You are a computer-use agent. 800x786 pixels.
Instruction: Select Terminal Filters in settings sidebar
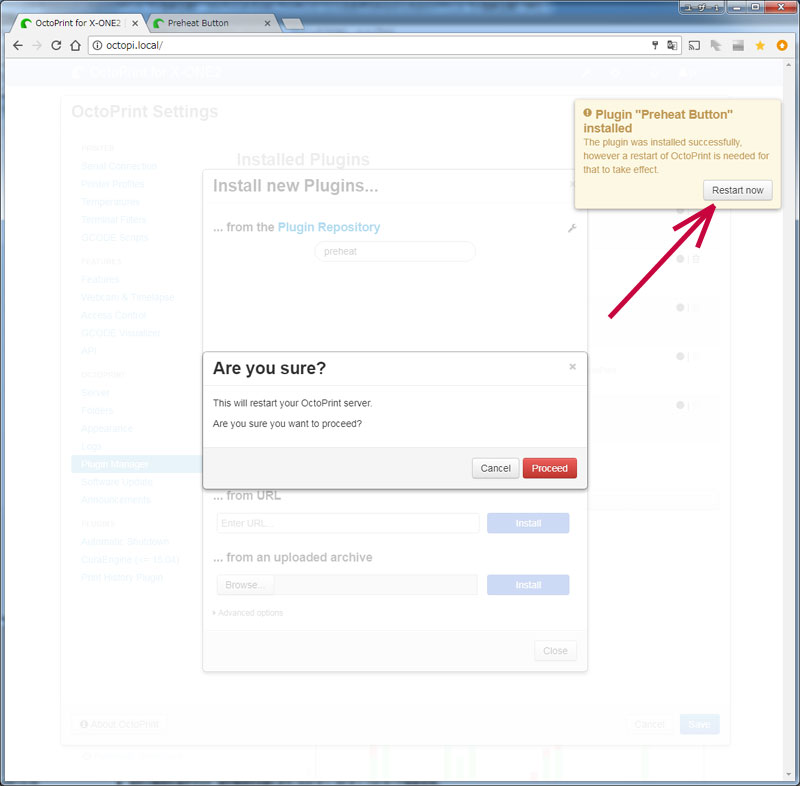pos(114,220)
